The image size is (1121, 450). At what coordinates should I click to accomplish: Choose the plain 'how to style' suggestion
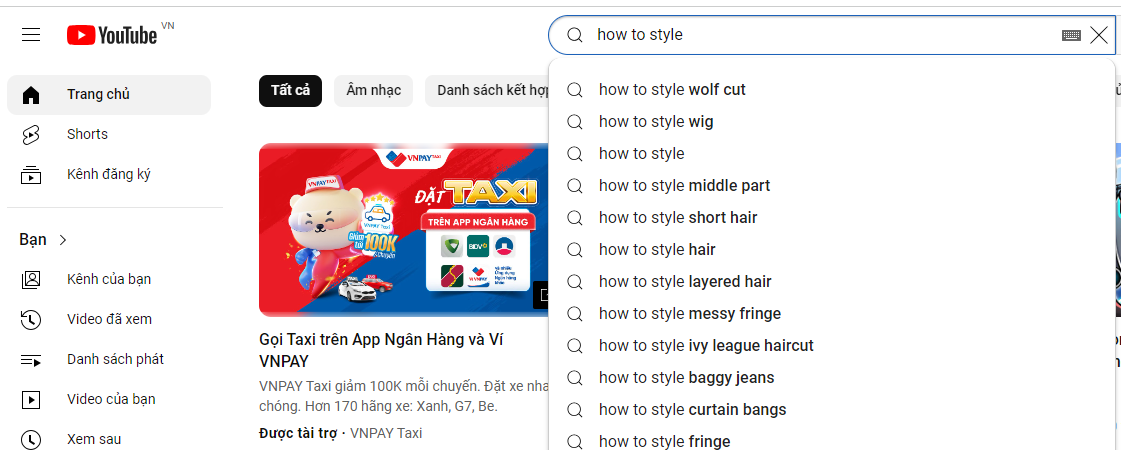[831, 154]
